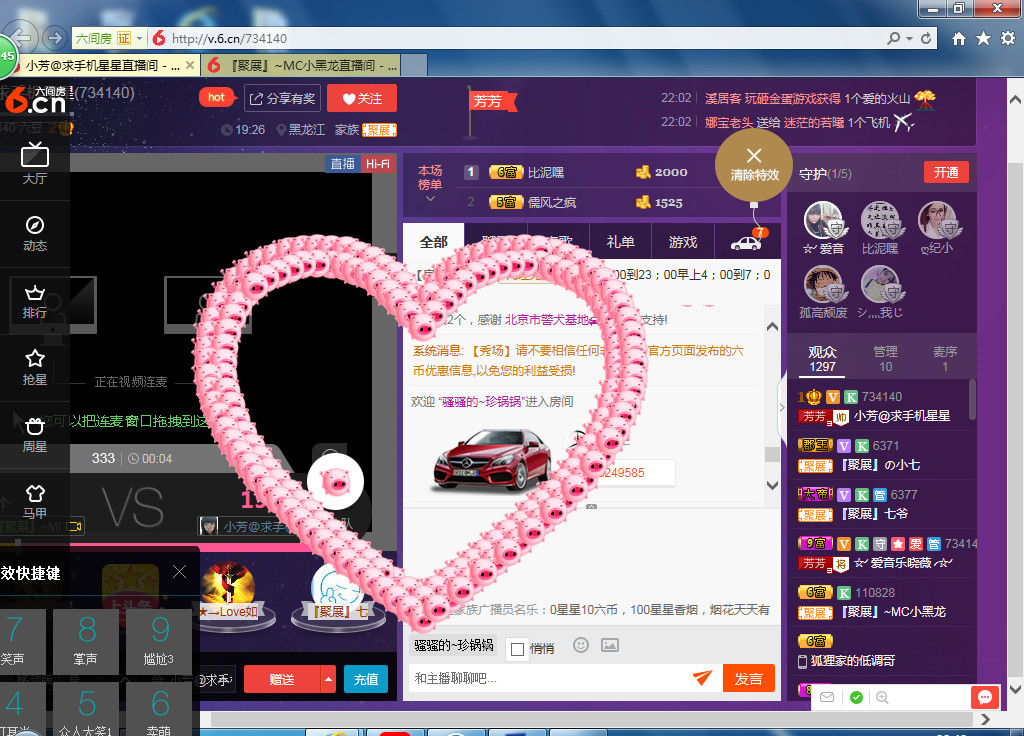Screen dimensions: 1024x736
Task: Toggle the 直播 live mode label
Action: click(x=342, y=164)
